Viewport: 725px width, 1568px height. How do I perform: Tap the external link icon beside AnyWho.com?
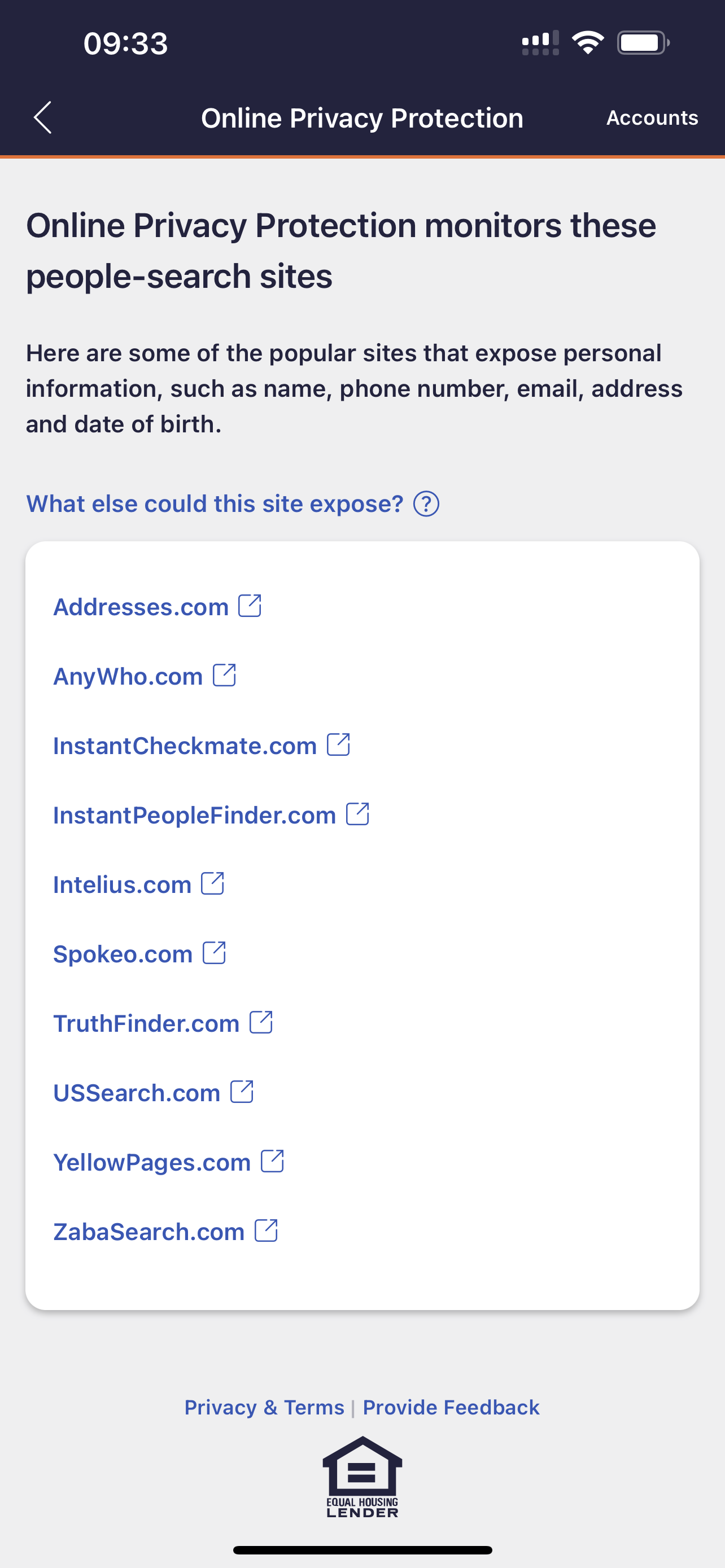224,674
